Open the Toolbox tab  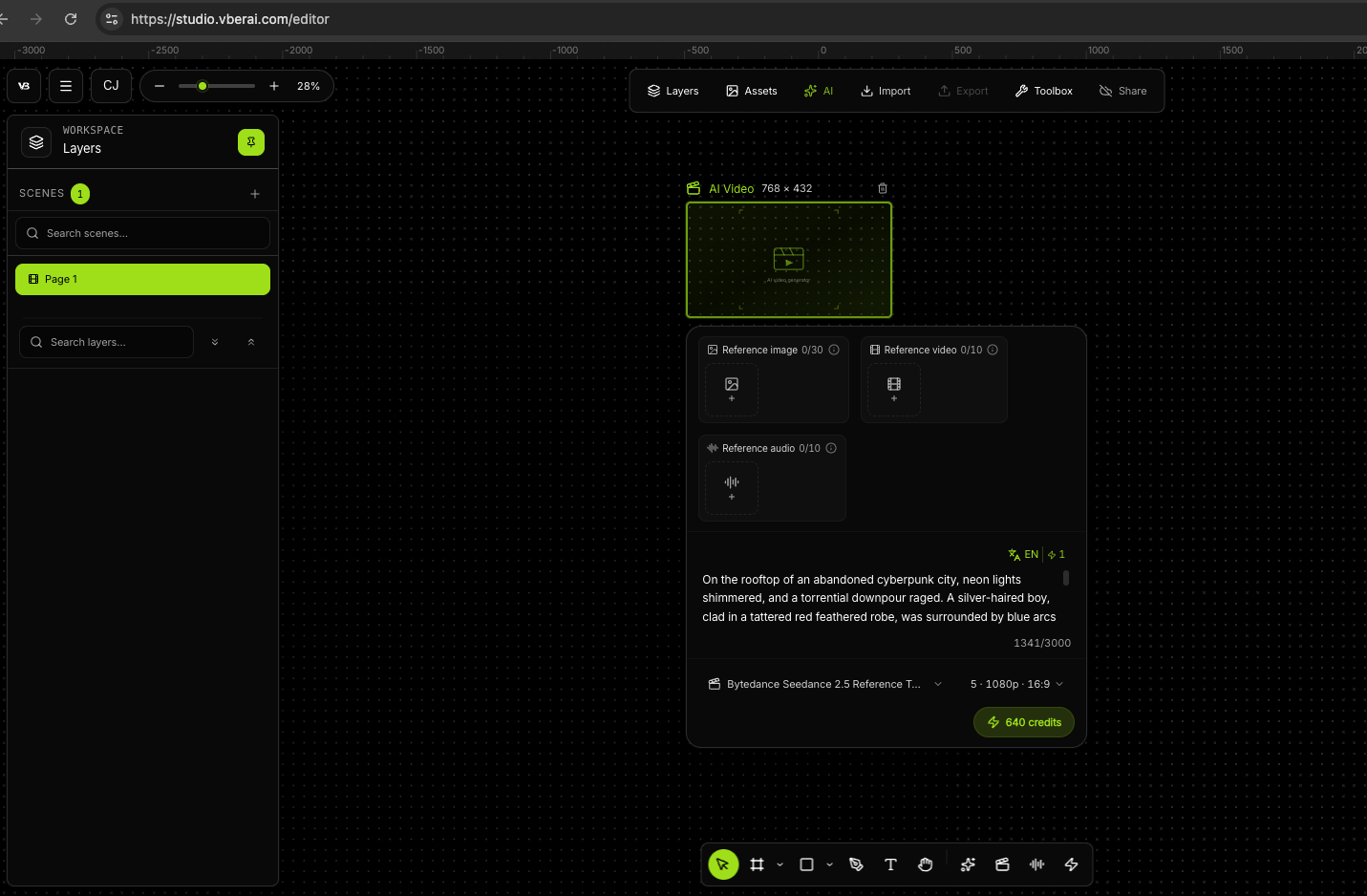pos(1044,91)
